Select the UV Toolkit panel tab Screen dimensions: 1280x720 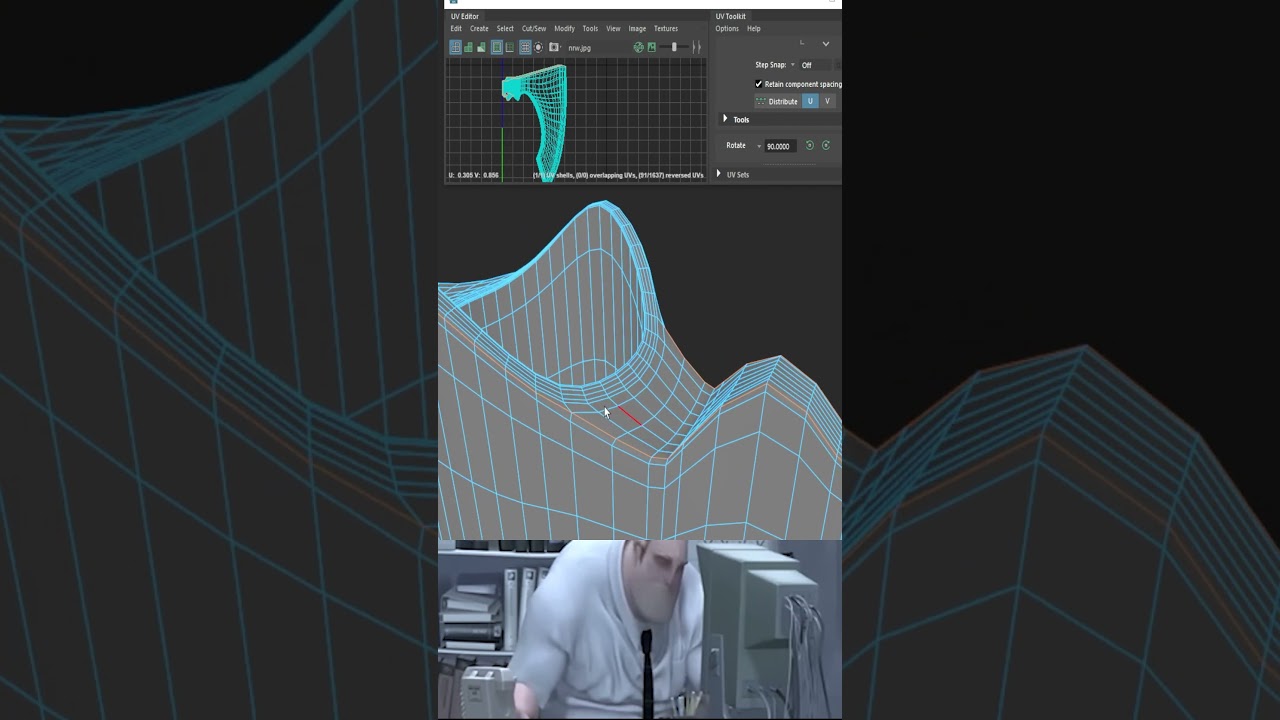[x=731, y=16]
